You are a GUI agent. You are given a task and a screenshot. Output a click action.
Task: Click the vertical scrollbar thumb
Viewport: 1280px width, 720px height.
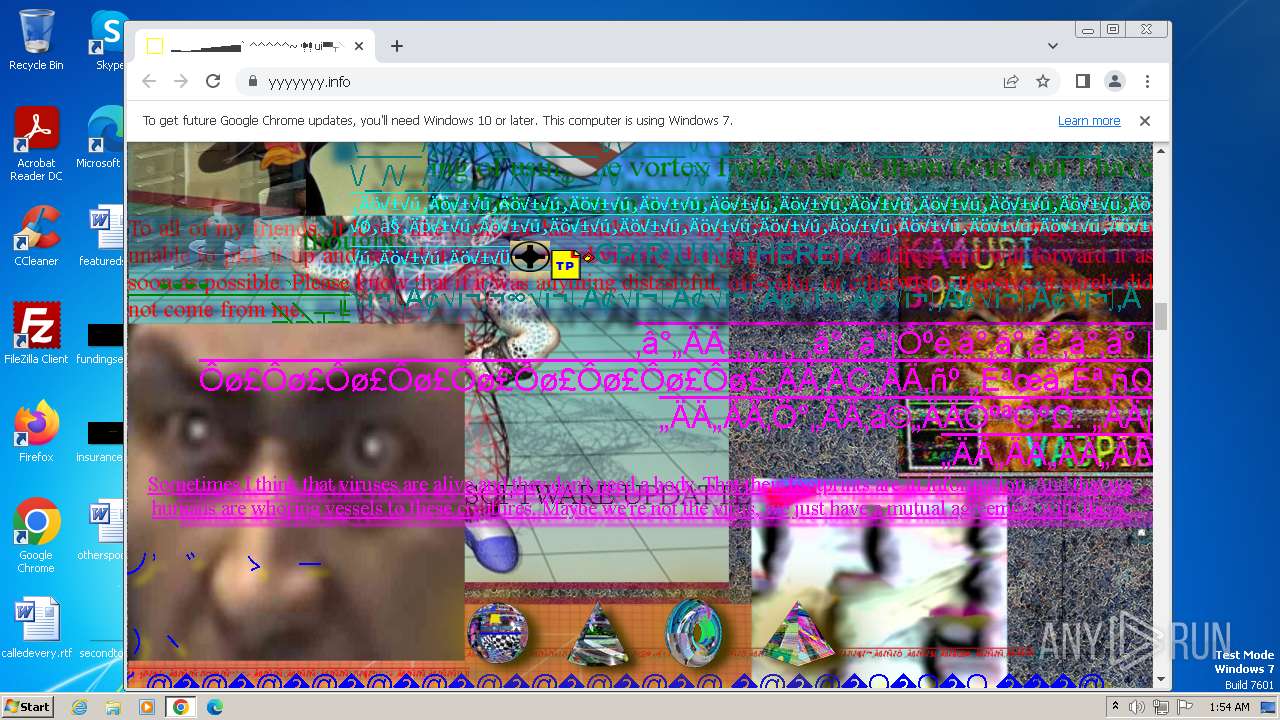click(1161, 316)
